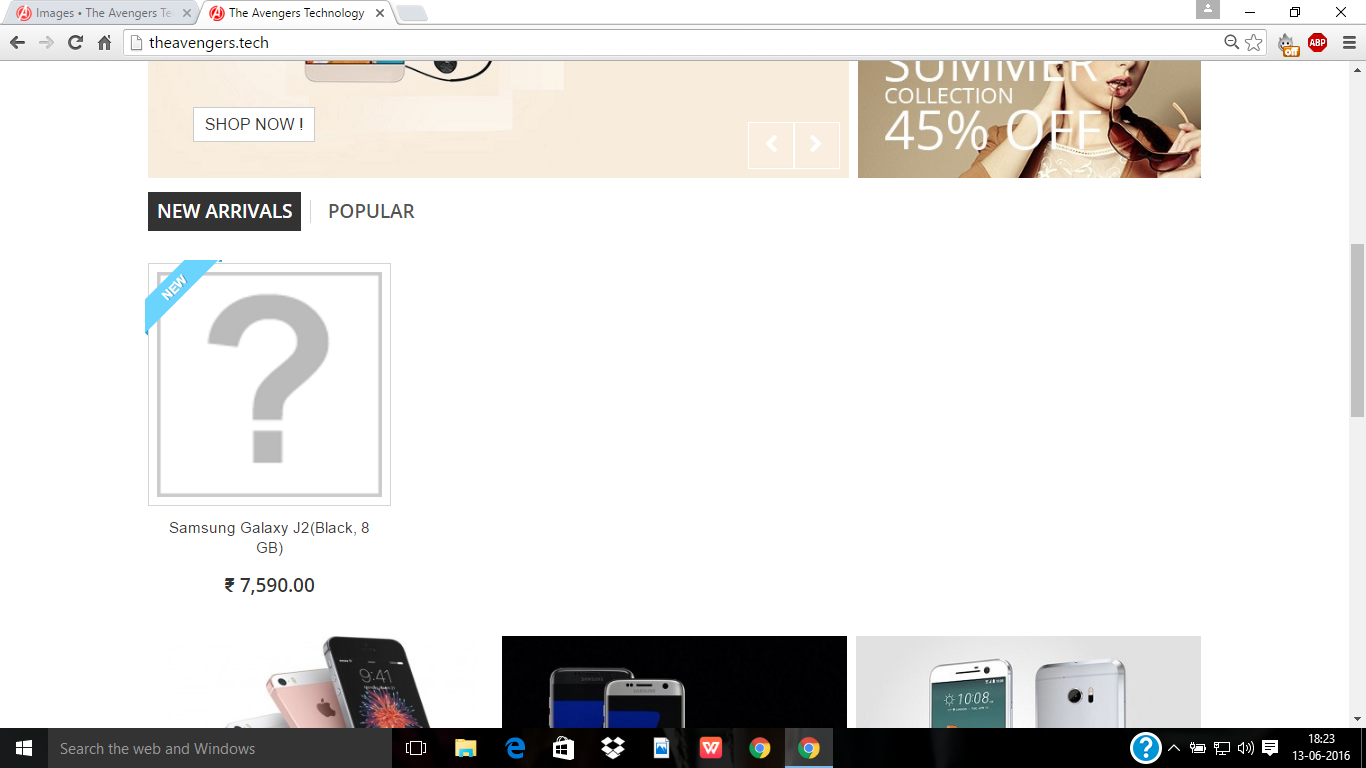Viewport: 1366px width, 768px height.
Task: Show the previous banner slide
Action: [771, 145]
